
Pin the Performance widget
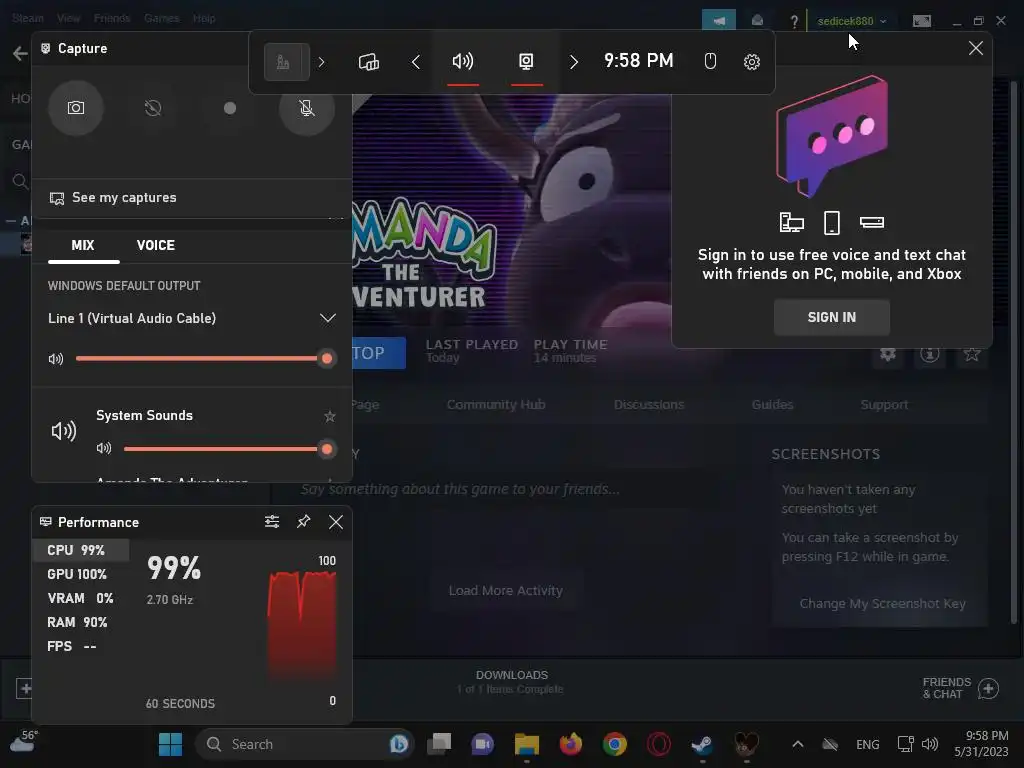tap(304, 522)
